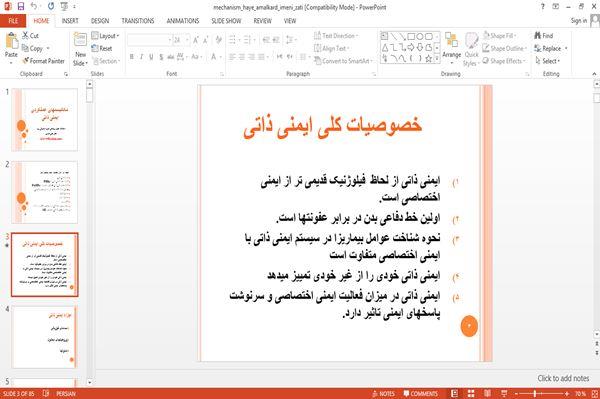Adjust the zoom slider handle
This screenshot has width=600, height=399.
point(535,393)
